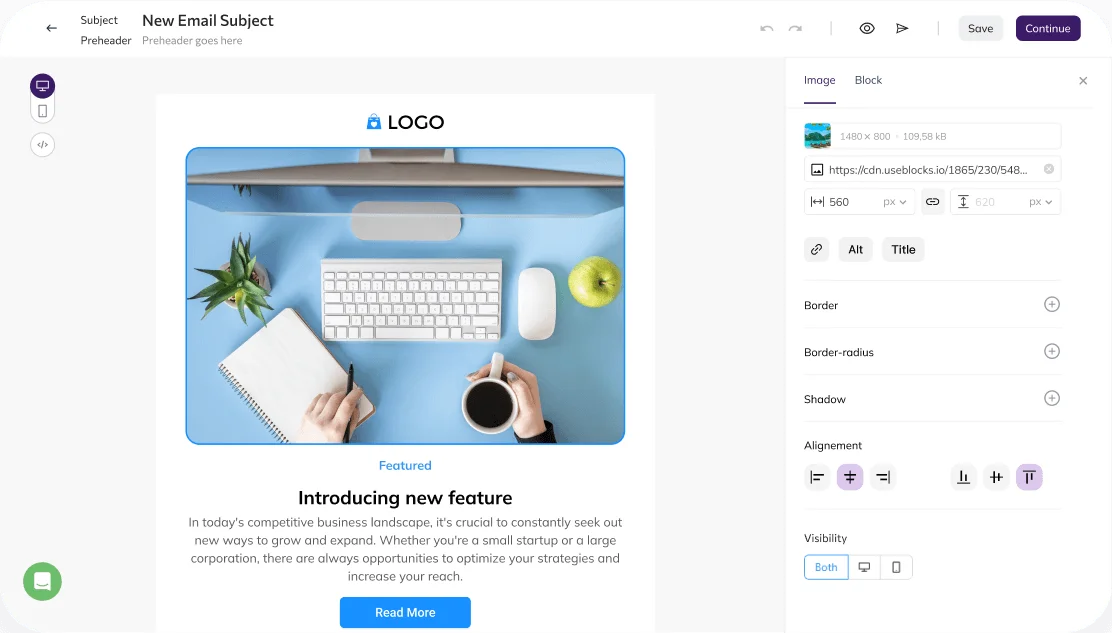1112x633 pixels.
Task: Click the undo arrow icon
Action: coord(767,28)
